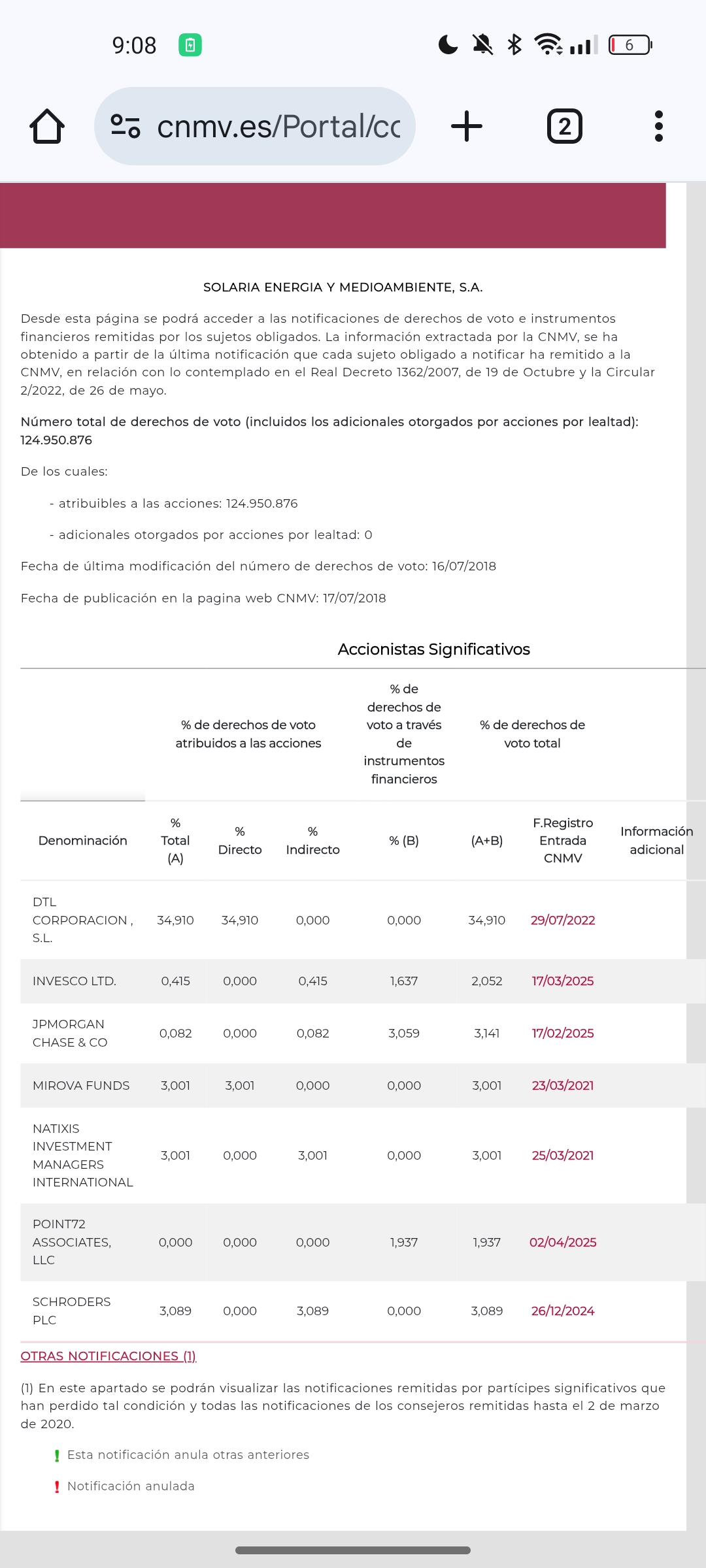The width and height of the screenshot is (706, 1568).
Task: Open Invesco Ltd. notification dated 17/03/2025
Action: click(x=563, y=981)
